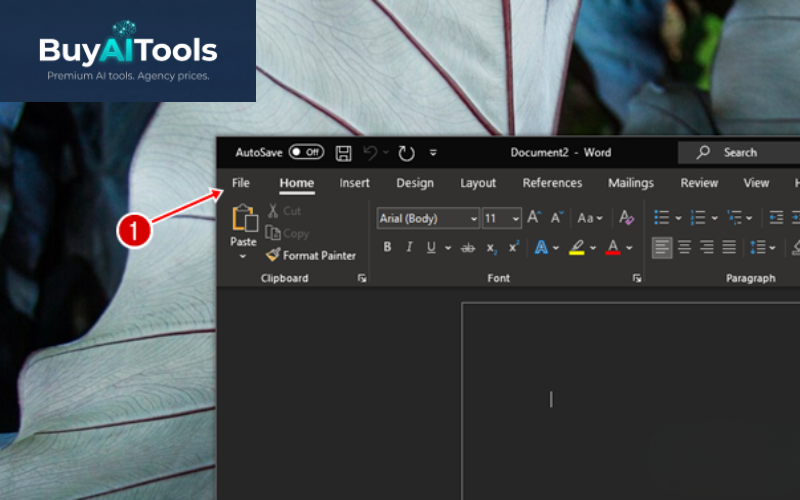Image resolution: width=800 pixels, height=500 pixels.
Task: Toggle Bold formatting
Action: (387, 247)
